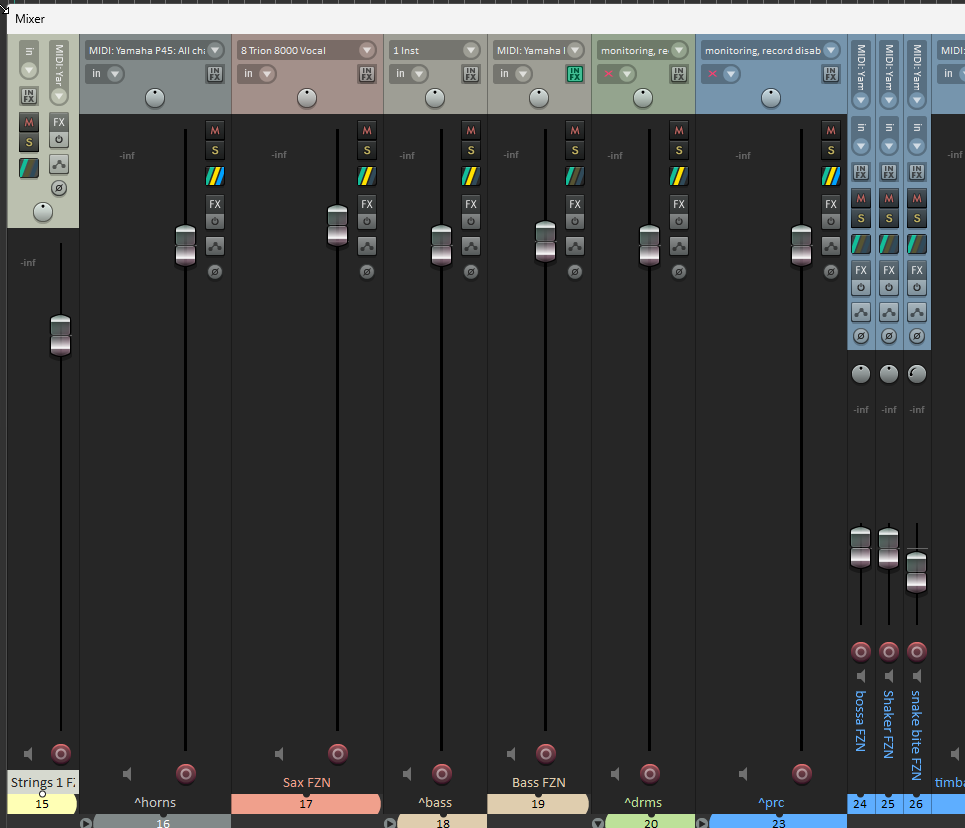The image size is (965, 828).
Task: Bypass FX on Sax FZN track
Action: click(x=367, y=221)
